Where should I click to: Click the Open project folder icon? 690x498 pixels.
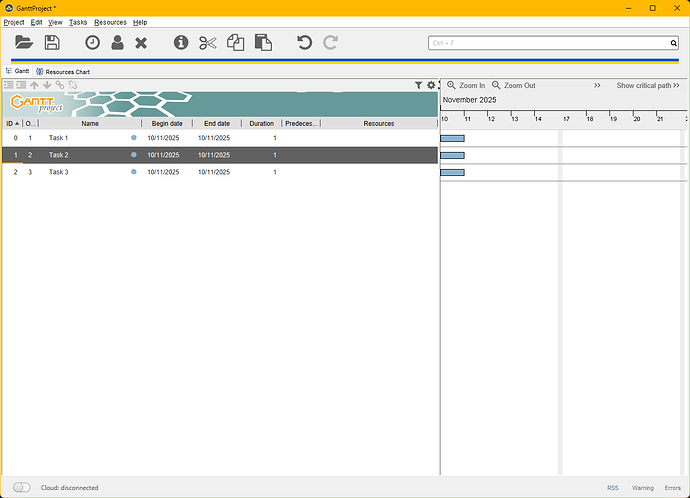tap(24, 43)
